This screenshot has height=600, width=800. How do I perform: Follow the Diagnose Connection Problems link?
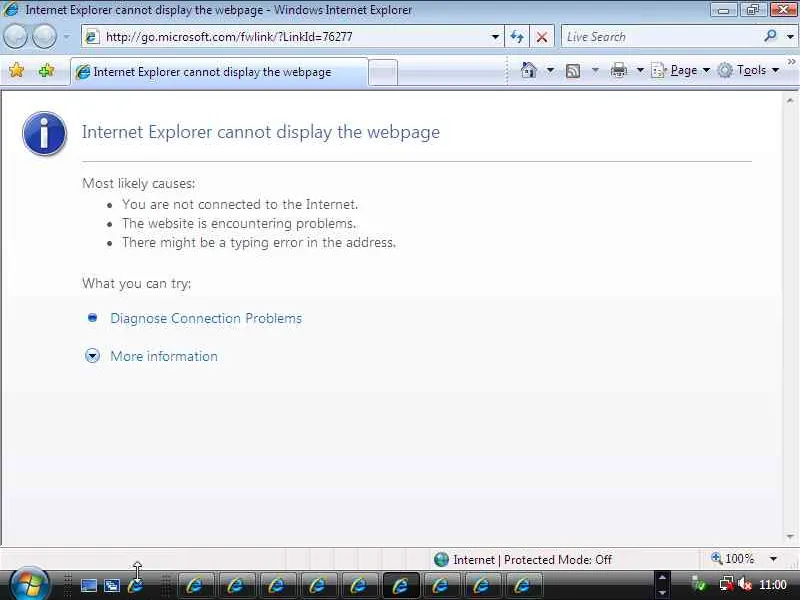pyautogui.click(x=206, y=318)
